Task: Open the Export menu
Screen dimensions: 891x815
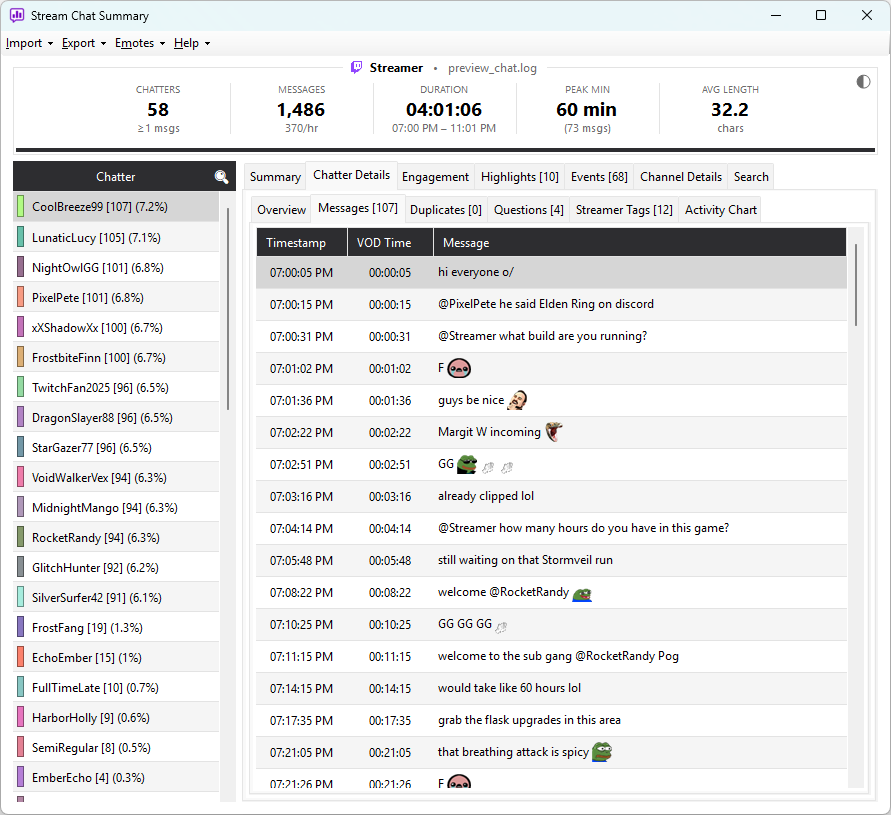Action: (x=84, y=43)
